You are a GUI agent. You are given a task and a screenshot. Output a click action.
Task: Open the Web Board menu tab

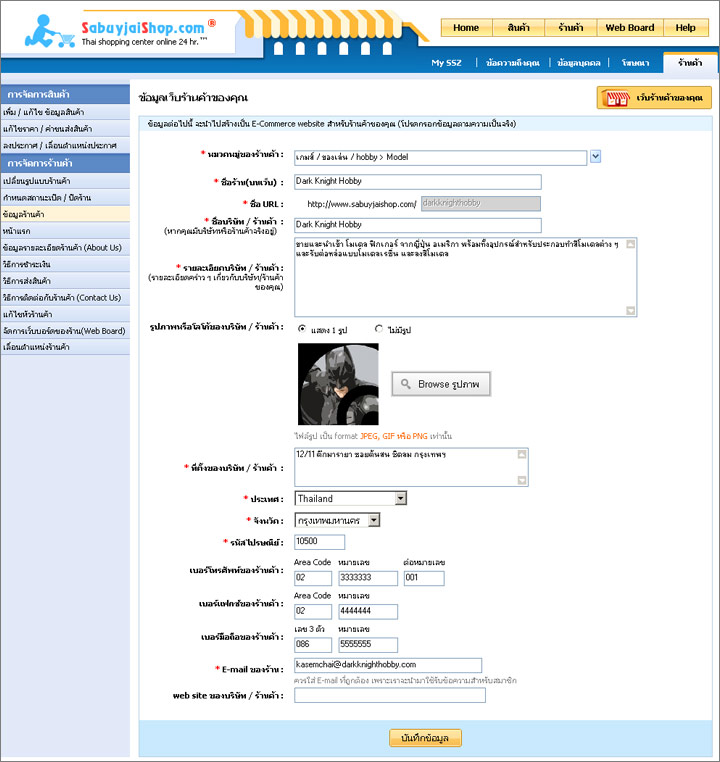click(x=630, y=28)
